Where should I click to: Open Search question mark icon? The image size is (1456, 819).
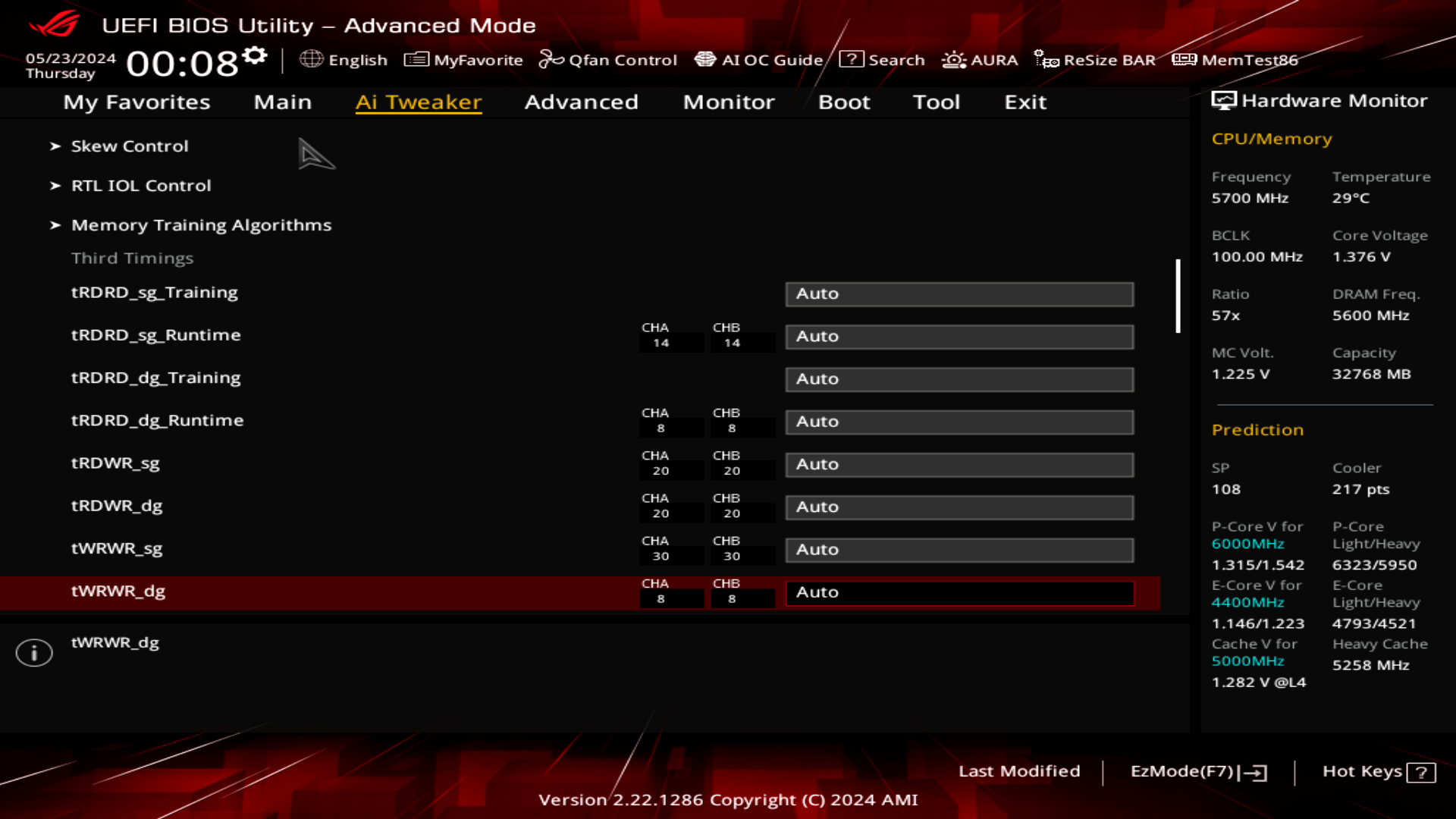click(x=852, y=59)
